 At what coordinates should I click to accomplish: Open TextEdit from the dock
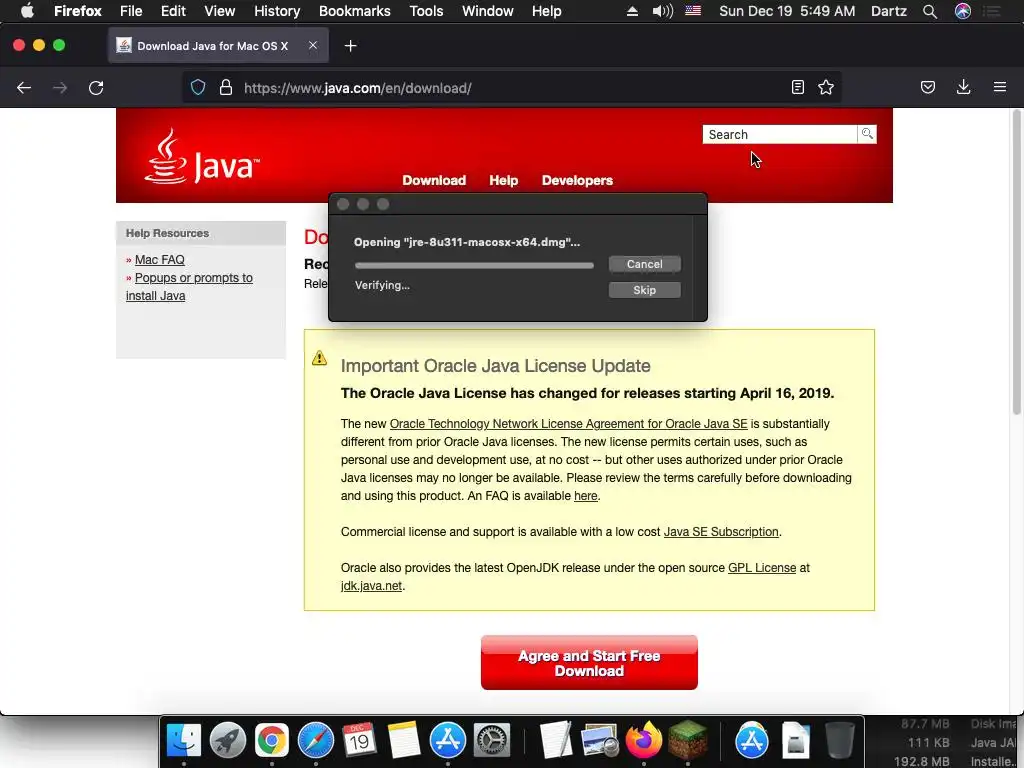tap(556, 740)
